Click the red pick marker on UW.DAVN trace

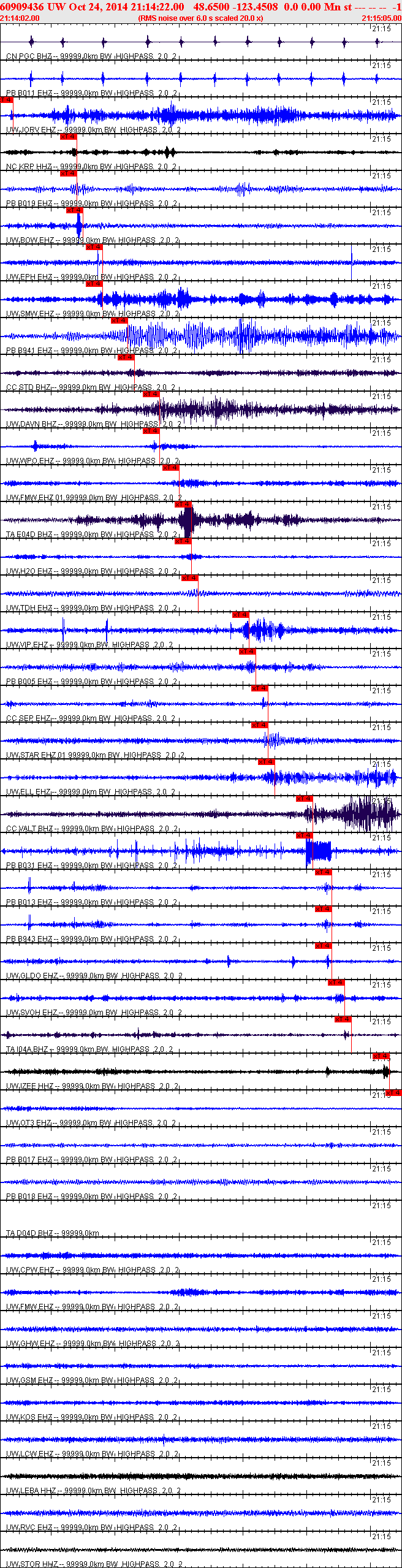151,394
